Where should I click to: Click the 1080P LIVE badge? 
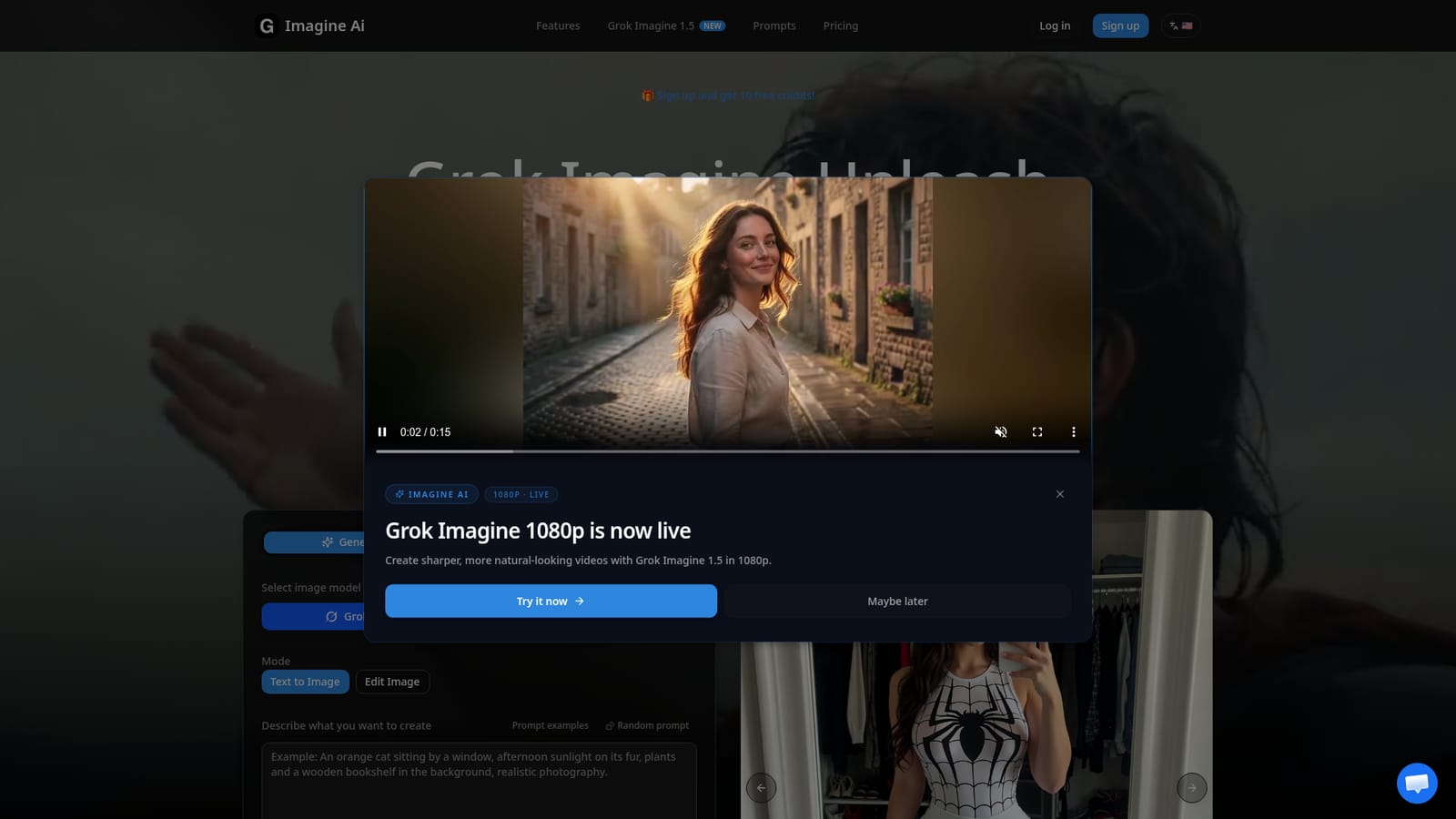(521, 494)
